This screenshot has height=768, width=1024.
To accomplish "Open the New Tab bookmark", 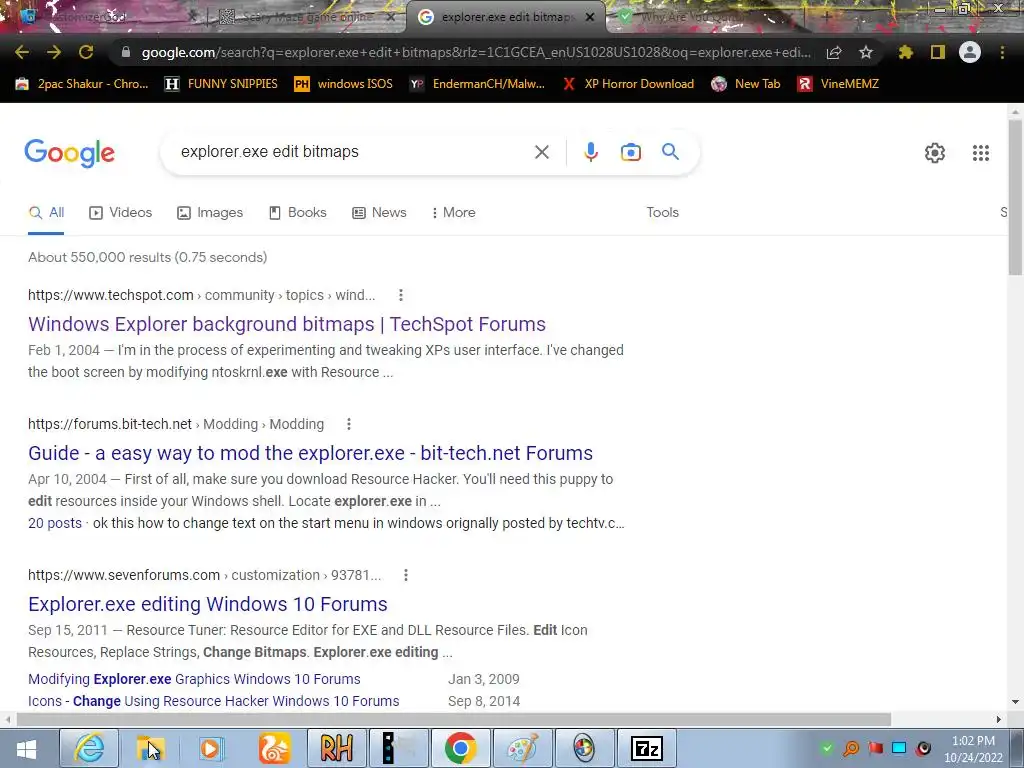I will tap(746, 84).
